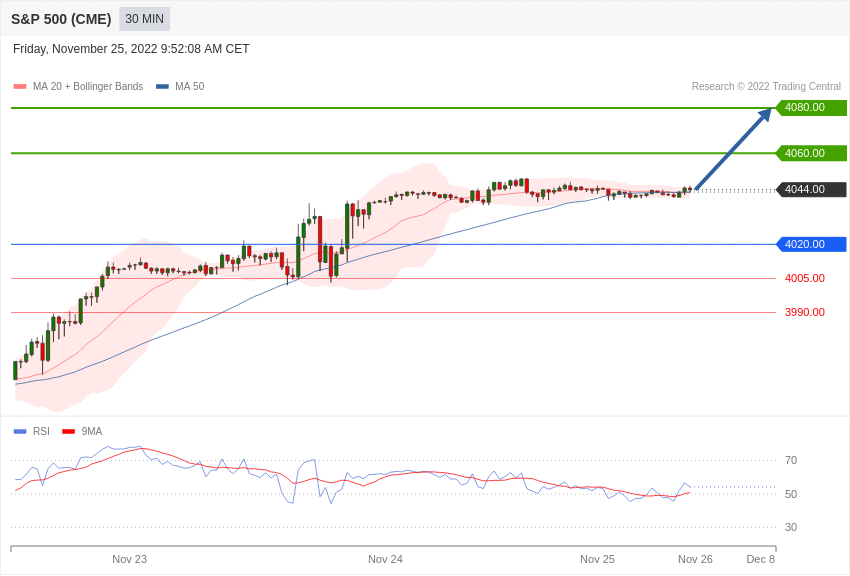
Task: Click the Nov 24 date axis label
Action: click(x=385, y=559)
